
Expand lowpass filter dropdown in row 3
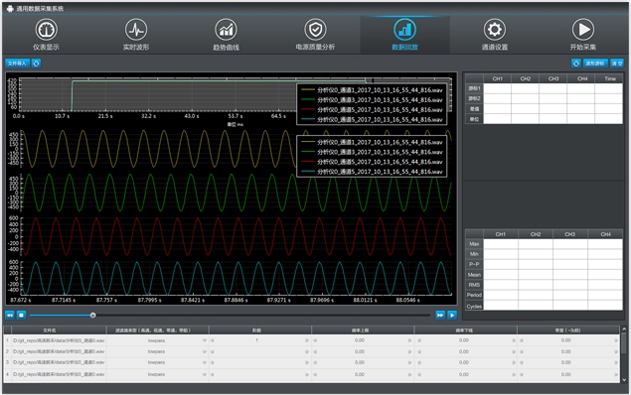pyautogui.click(x=204, y=362)
